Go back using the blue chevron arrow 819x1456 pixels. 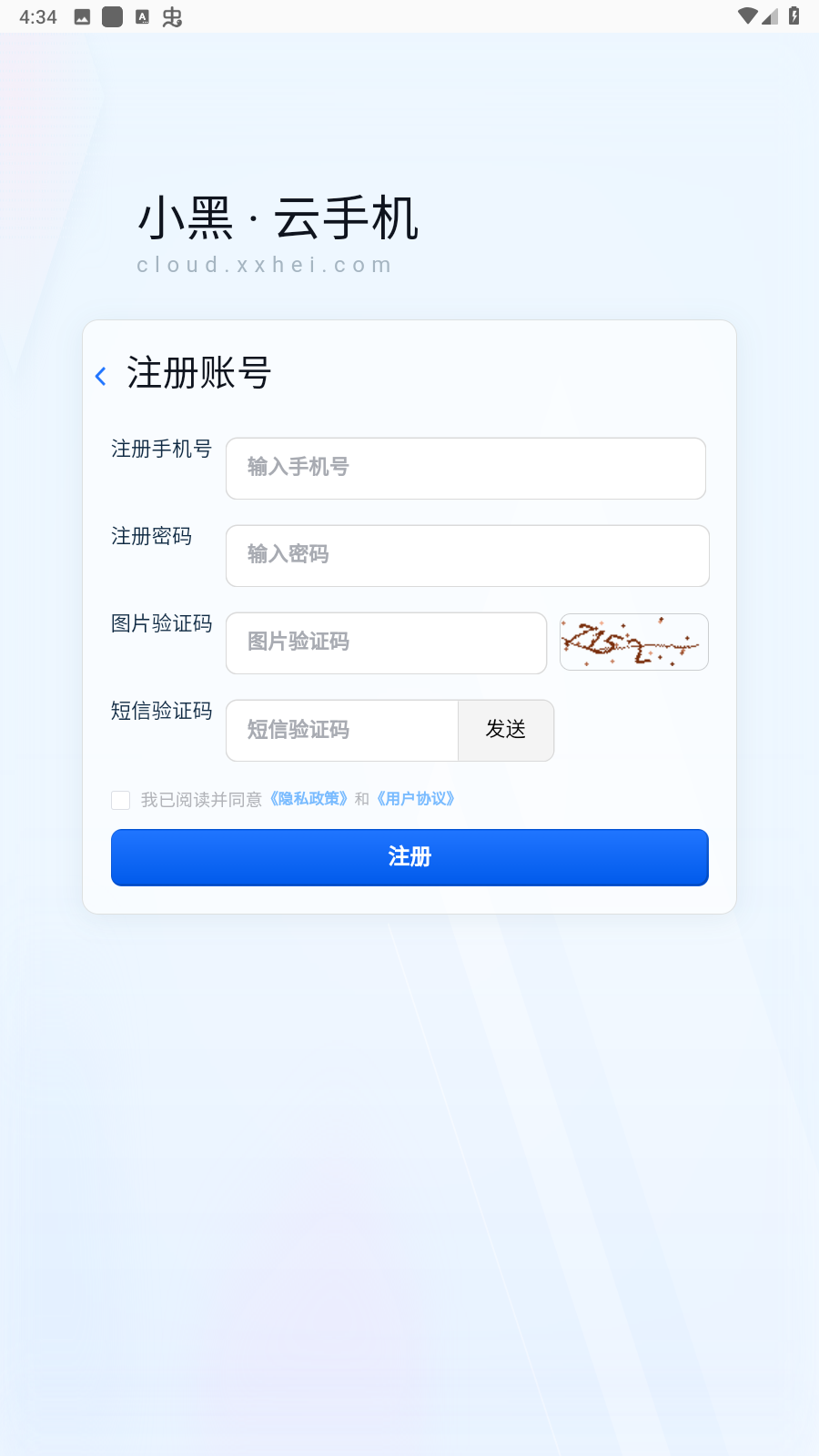[101, 376]
